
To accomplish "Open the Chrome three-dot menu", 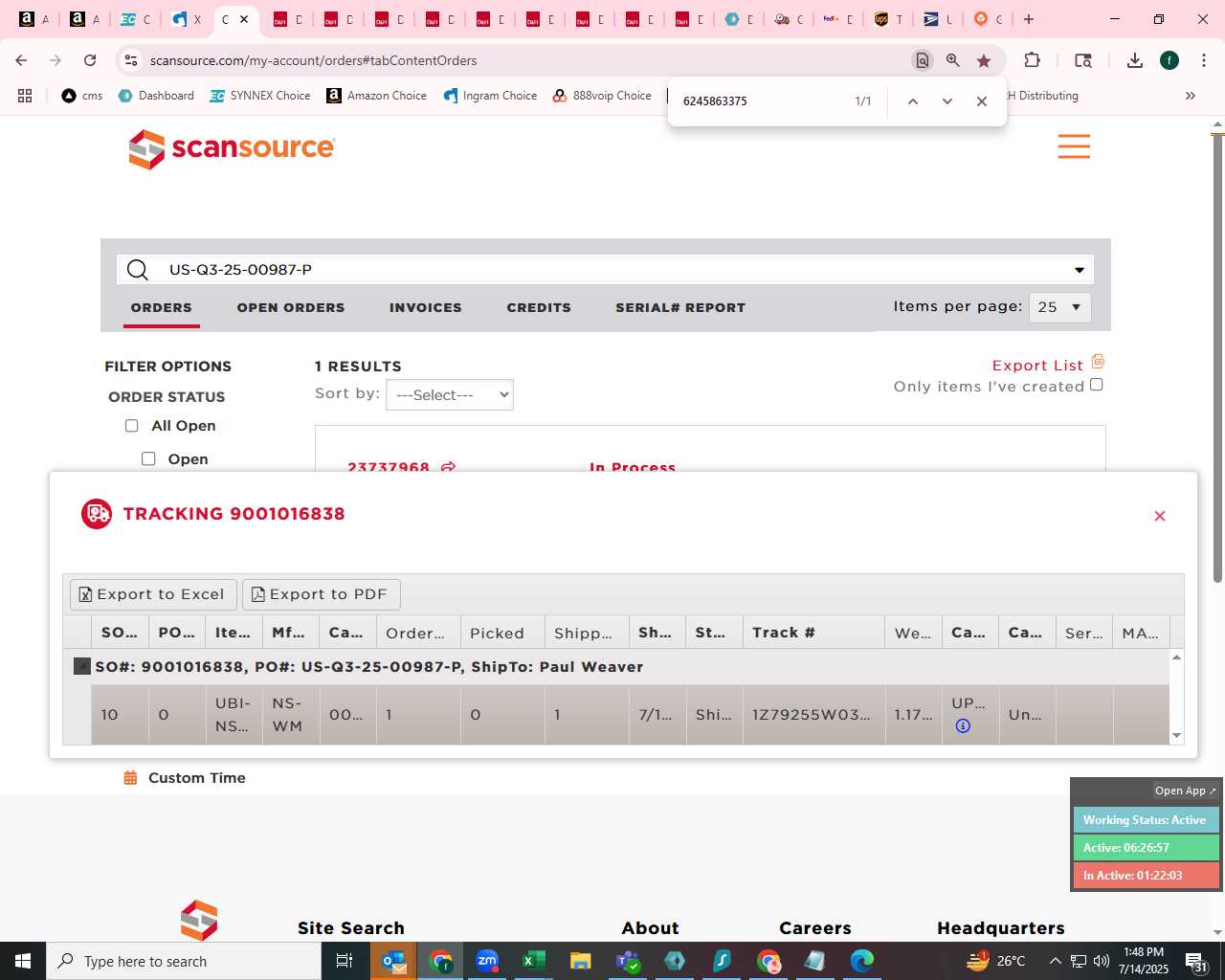I will pos(1203,60).
